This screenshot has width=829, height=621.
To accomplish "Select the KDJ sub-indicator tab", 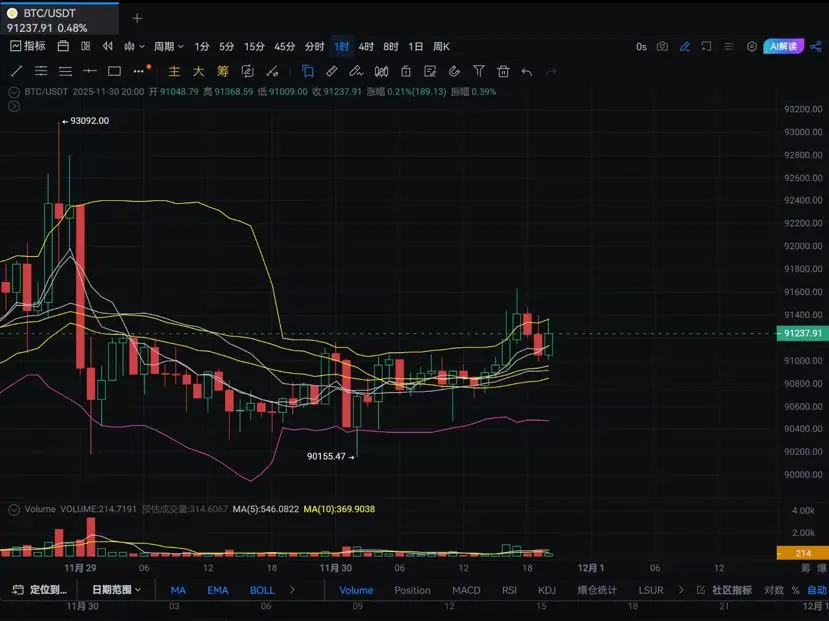I will click(547, 590).
